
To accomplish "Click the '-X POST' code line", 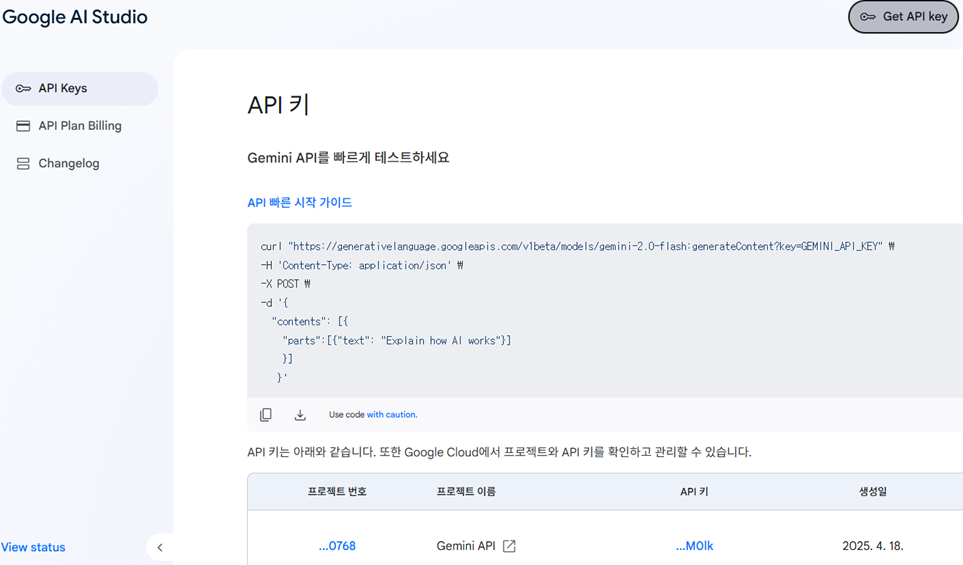I will [286, 284].
